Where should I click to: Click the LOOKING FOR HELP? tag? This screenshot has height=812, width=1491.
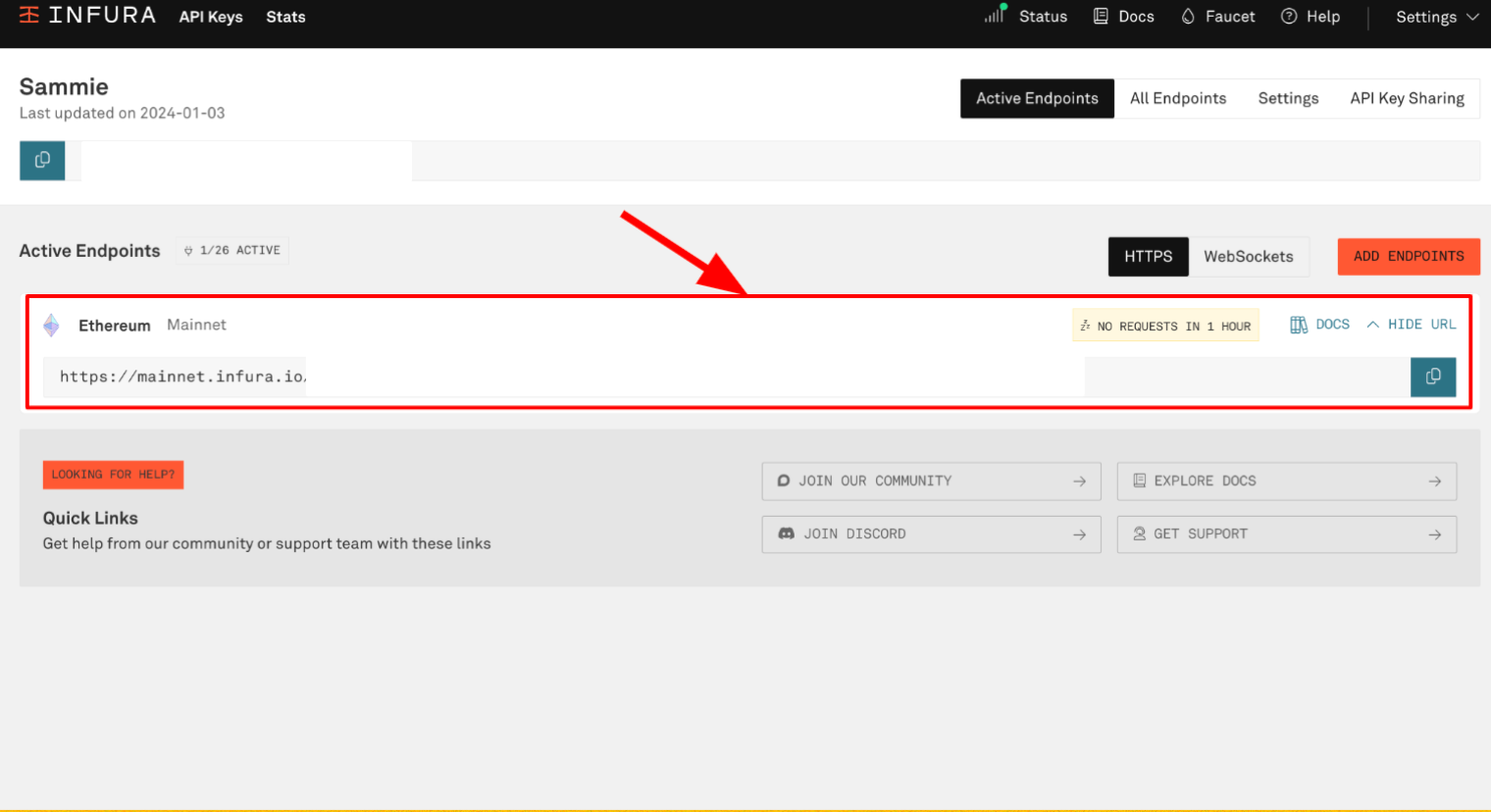tap(113, 475)
